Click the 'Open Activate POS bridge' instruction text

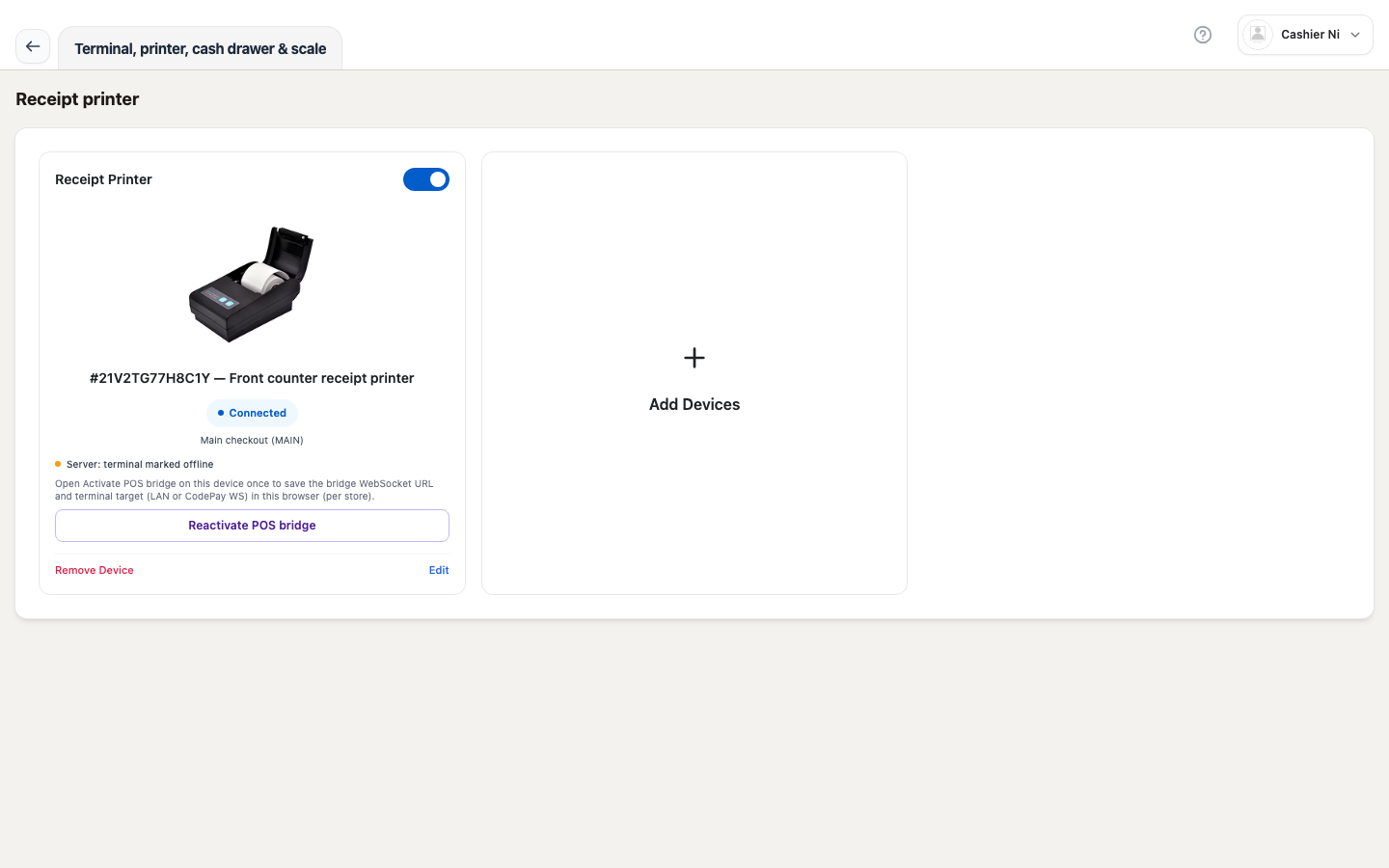(244, 490)
